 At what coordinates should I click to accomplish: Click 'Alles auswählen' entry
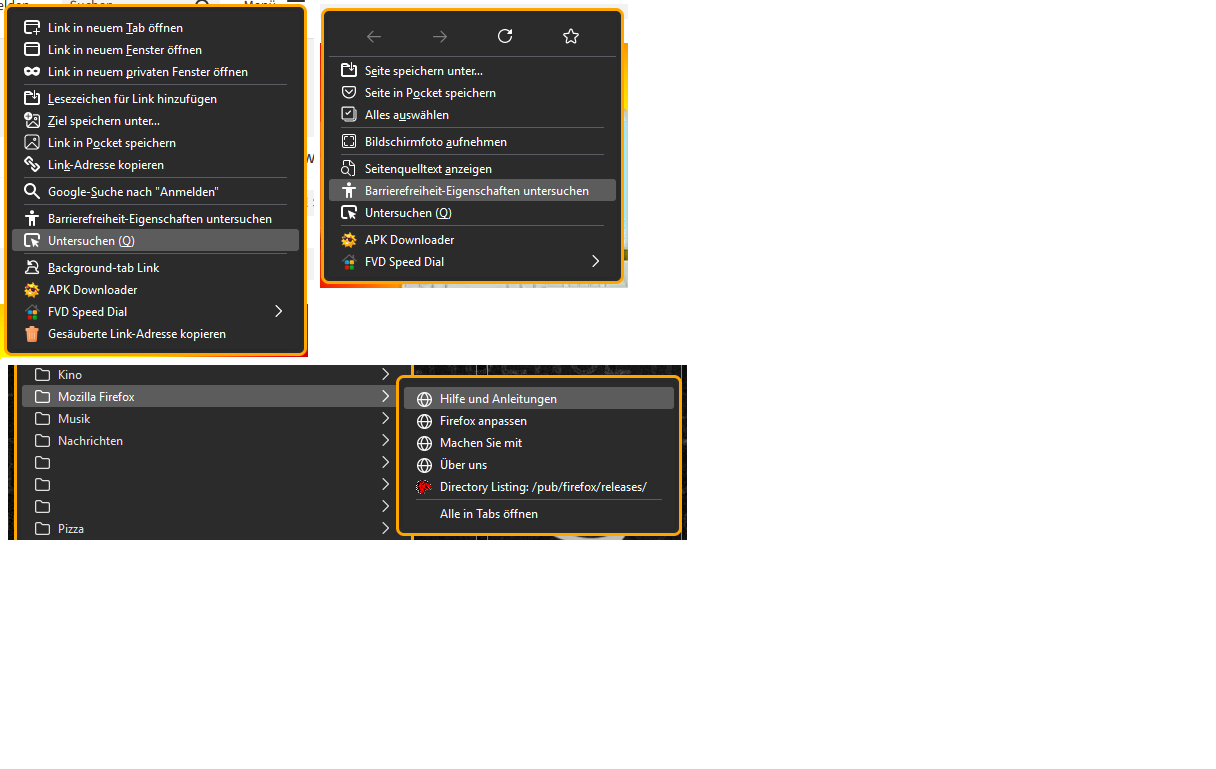[472, 115]
